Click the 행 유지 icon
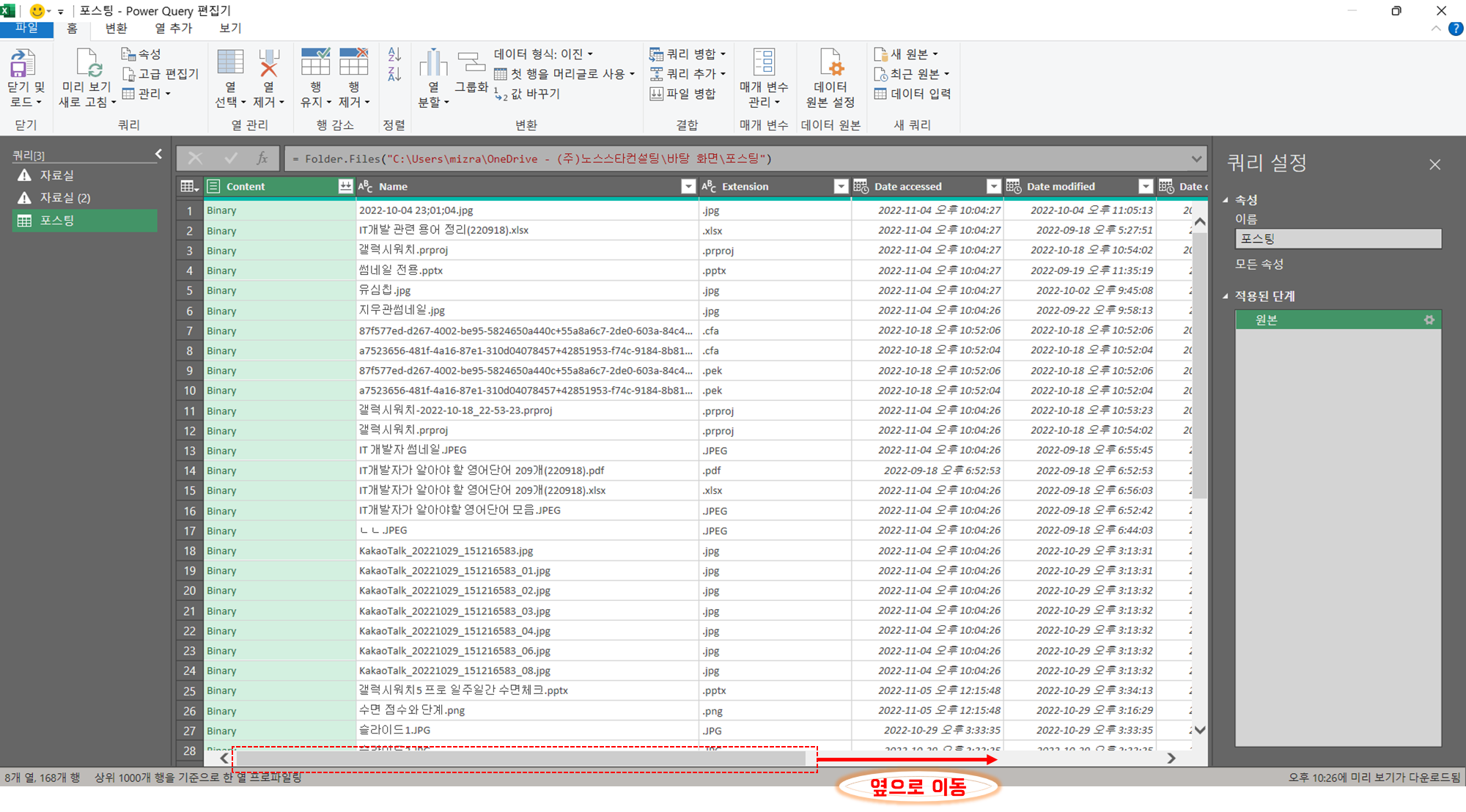The height and width of the screenshot is (812, 1466). tap(315, 63)
